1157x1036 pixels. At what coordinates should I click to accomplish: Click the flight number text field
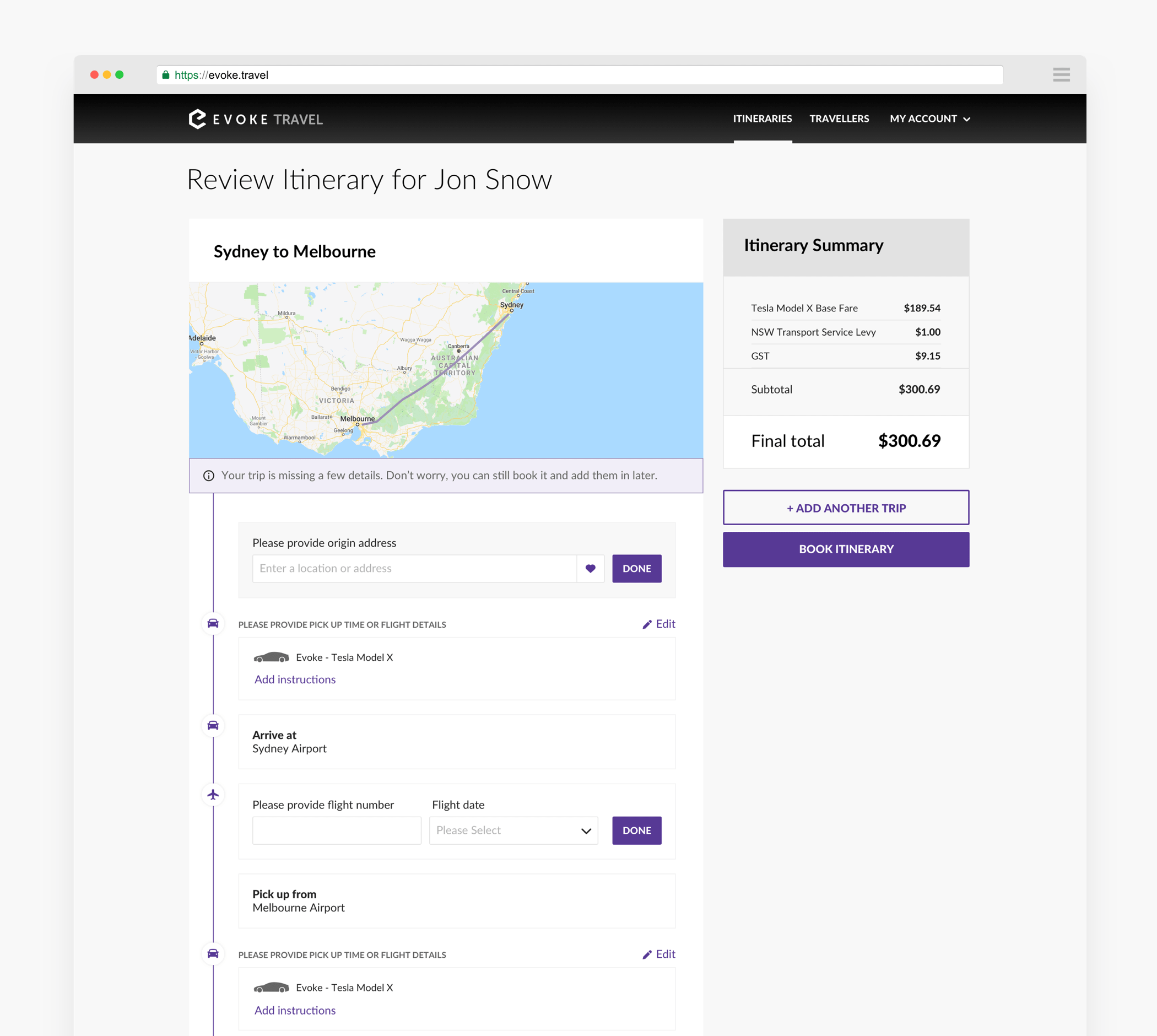(336, 830)
